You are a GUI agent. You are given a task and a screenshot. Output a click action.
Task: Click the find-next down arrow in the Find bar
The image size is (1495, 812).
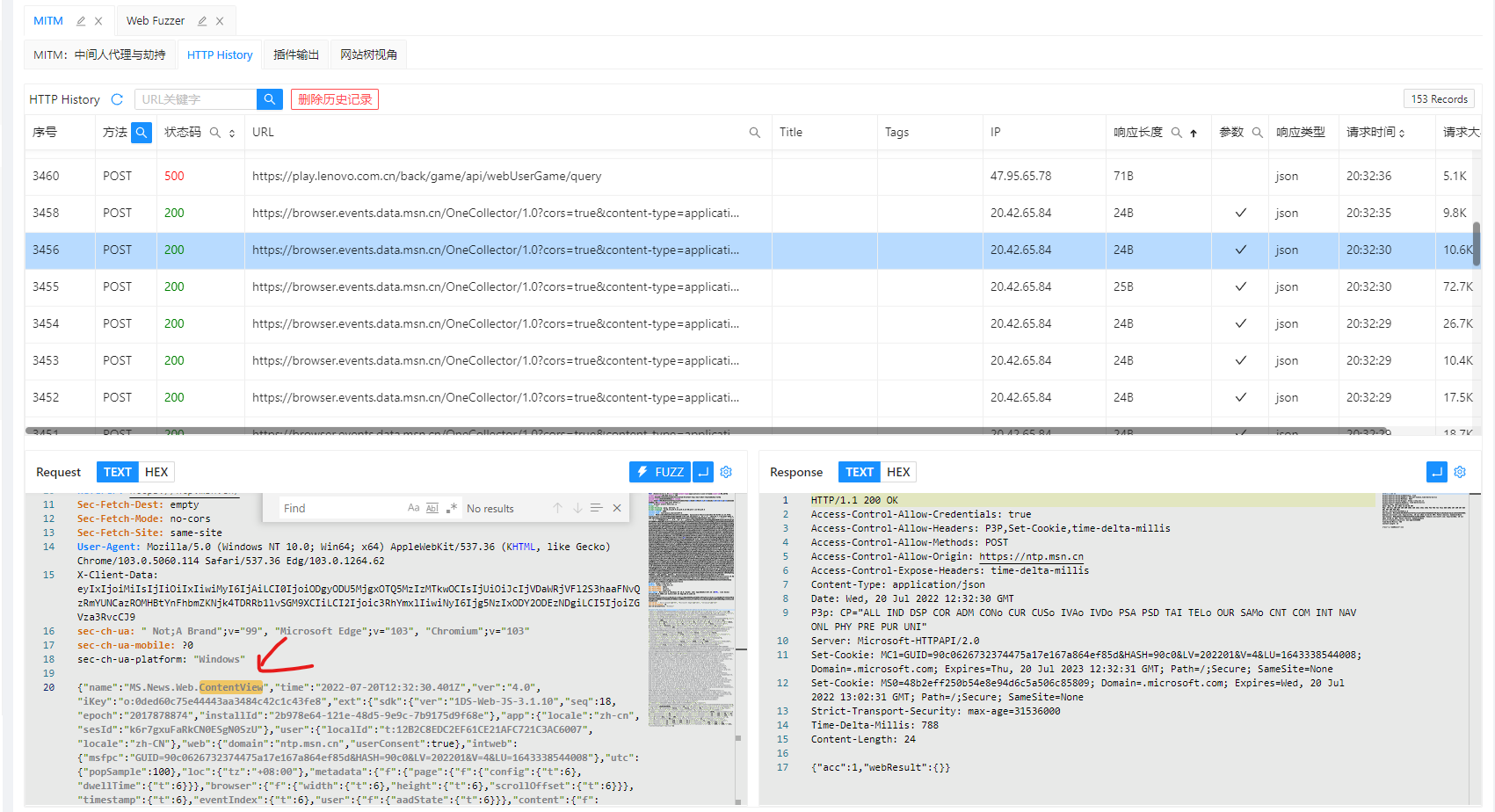click(x=577, y=507)
